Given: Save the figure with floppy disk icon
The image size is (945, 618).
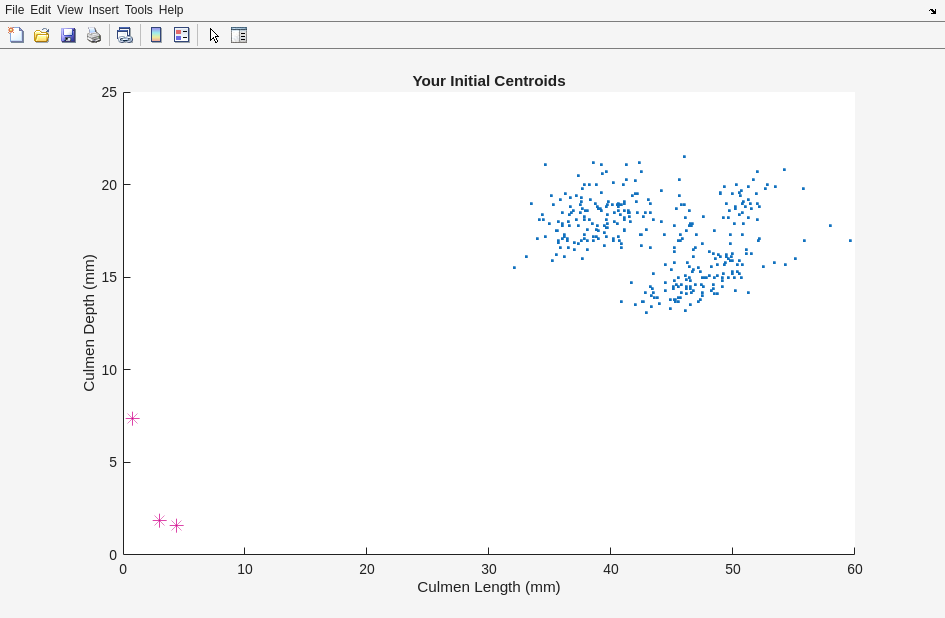Looking at the screenshot, I should (x=68, y=35).
